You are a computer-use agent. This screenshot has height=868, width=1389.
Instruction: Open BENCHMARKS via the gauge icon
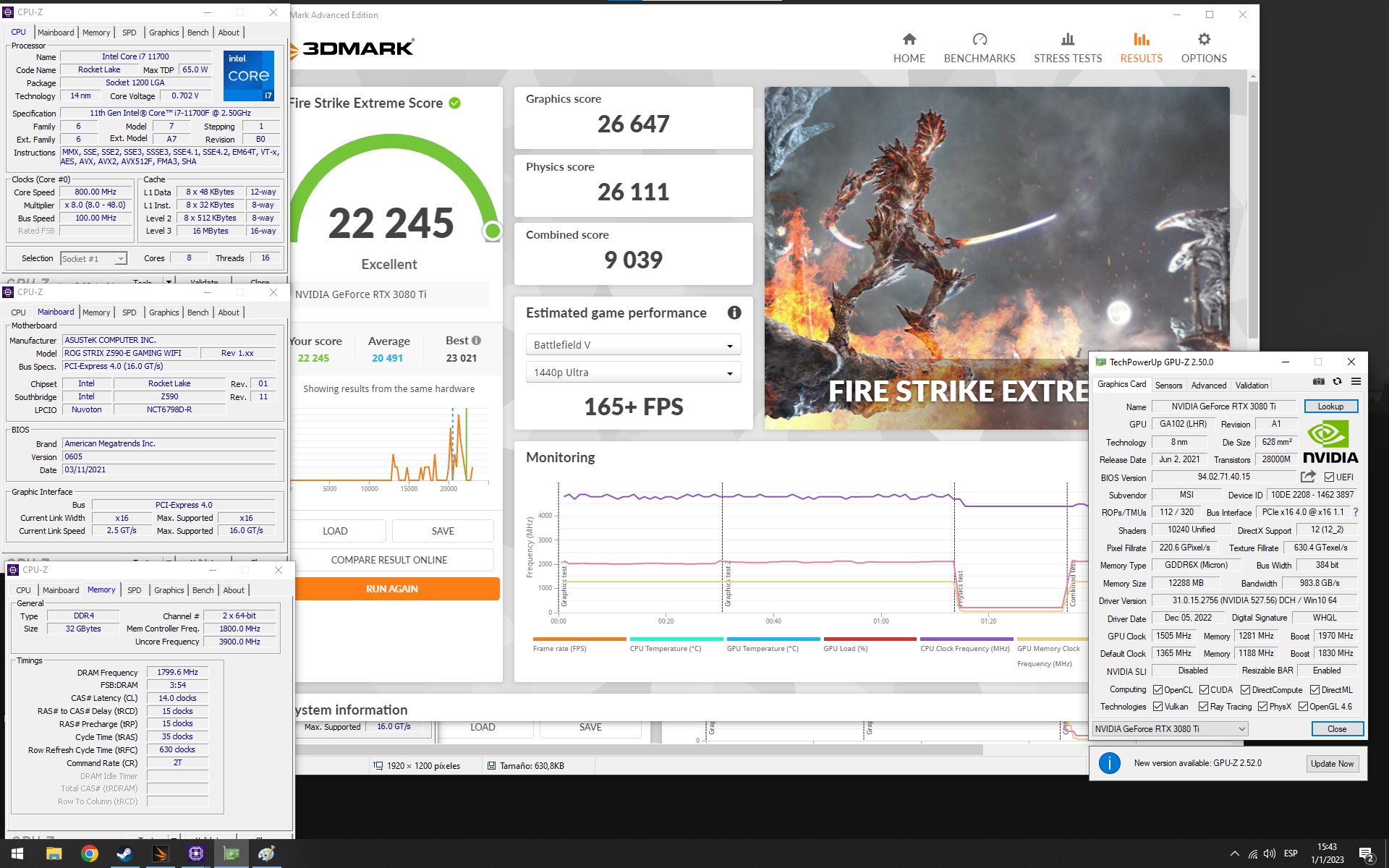pyautogui.click(x=980, y=39)
